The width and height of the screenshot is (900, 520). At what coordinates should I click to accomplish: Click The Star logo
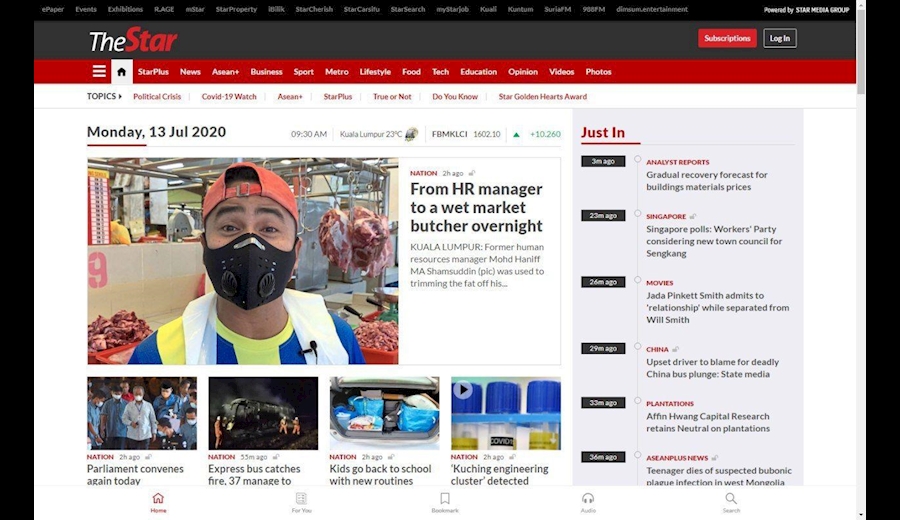point(133,41)
